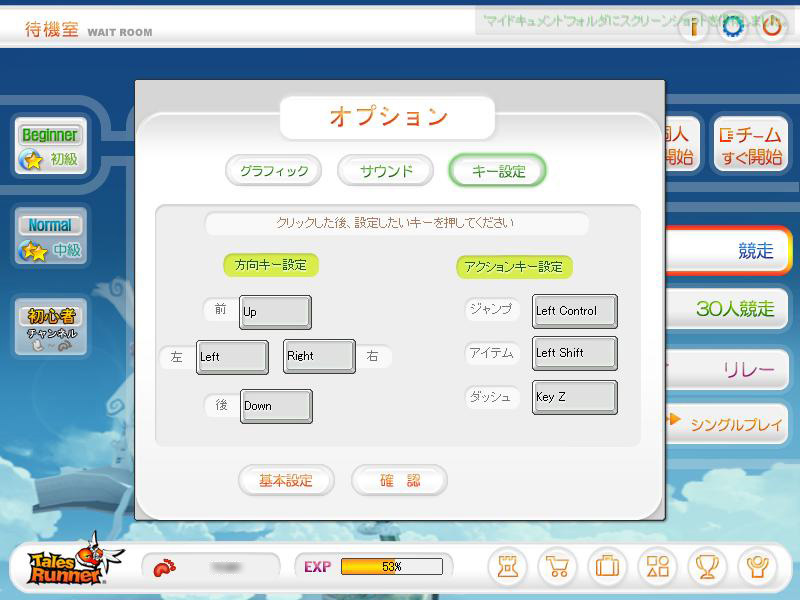The image size is (800, 600).
Task: Open the briefcase inventory icon
Action: point(607,566)
